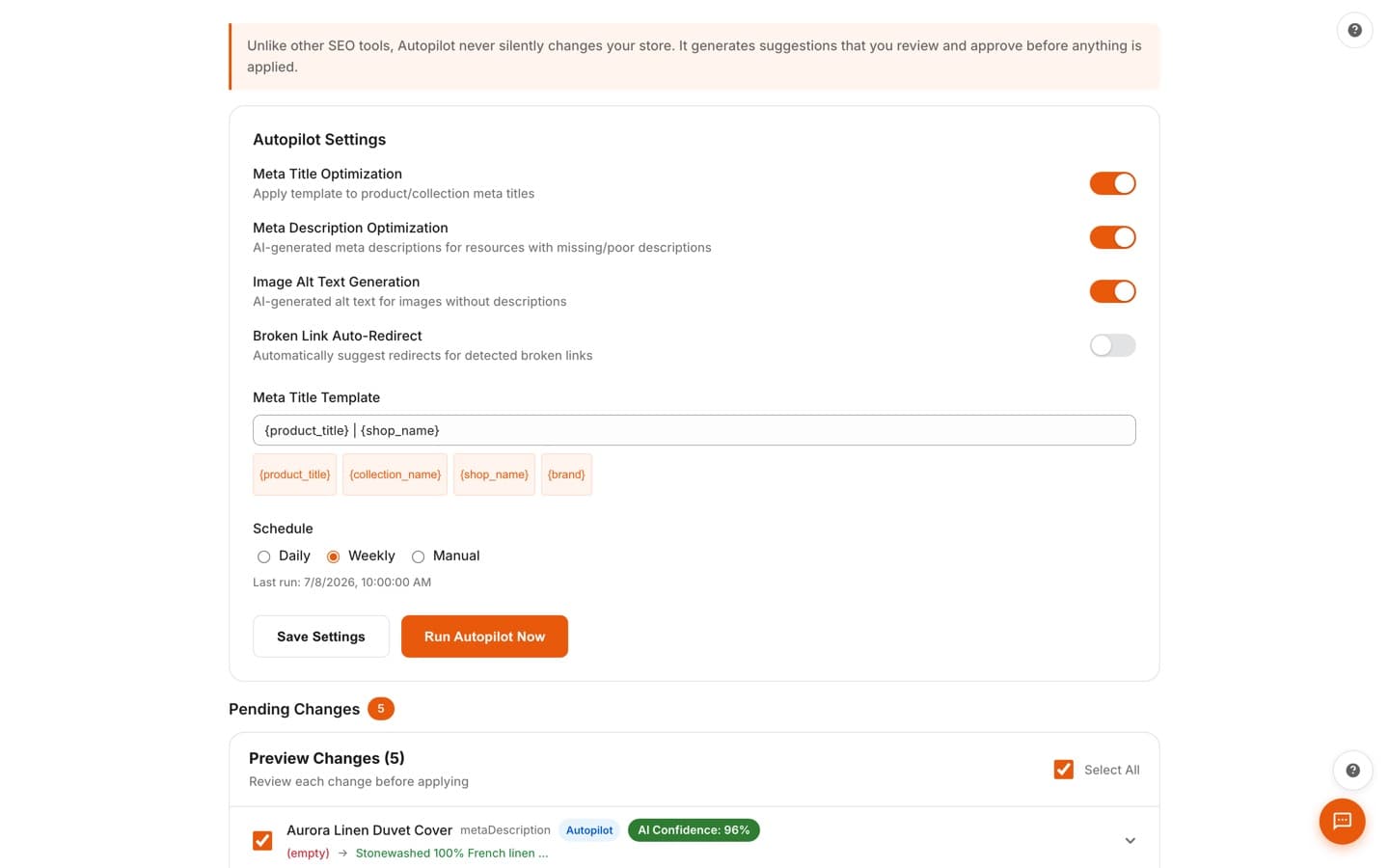Click the Stonewashed 100% French linen text
Screen dimensions: 1389x868
[451, 854]
